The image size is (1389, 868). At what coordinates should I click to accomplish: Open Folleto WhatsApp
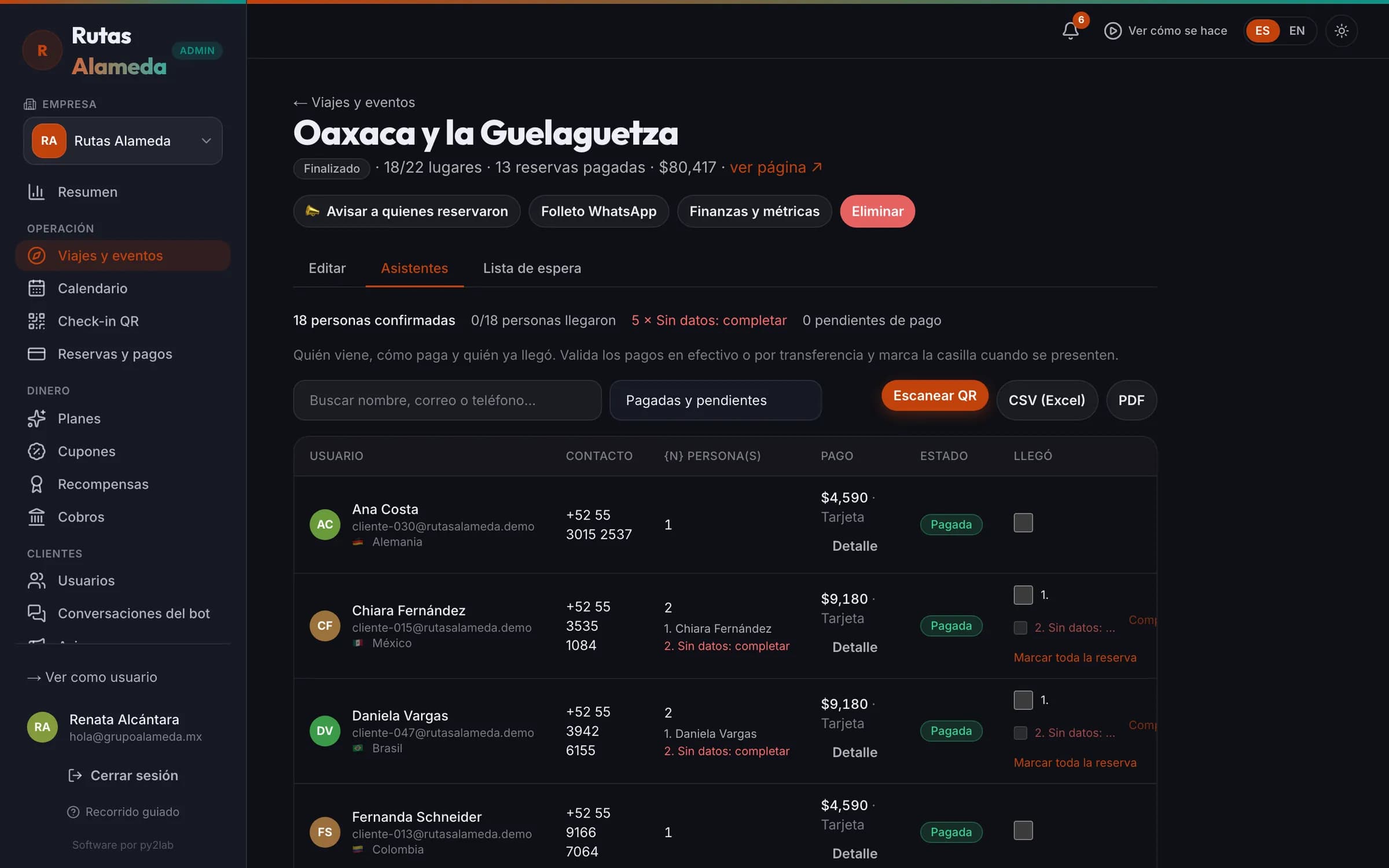click(x=598, y=211)
